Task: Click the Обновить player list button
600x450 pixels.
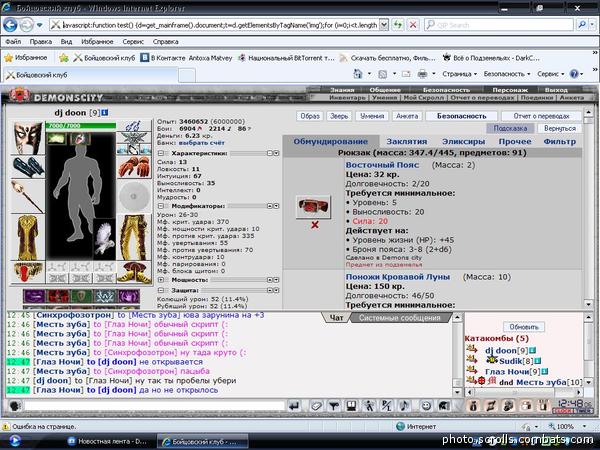Action: pyautogui.click(x=524, y=327)
